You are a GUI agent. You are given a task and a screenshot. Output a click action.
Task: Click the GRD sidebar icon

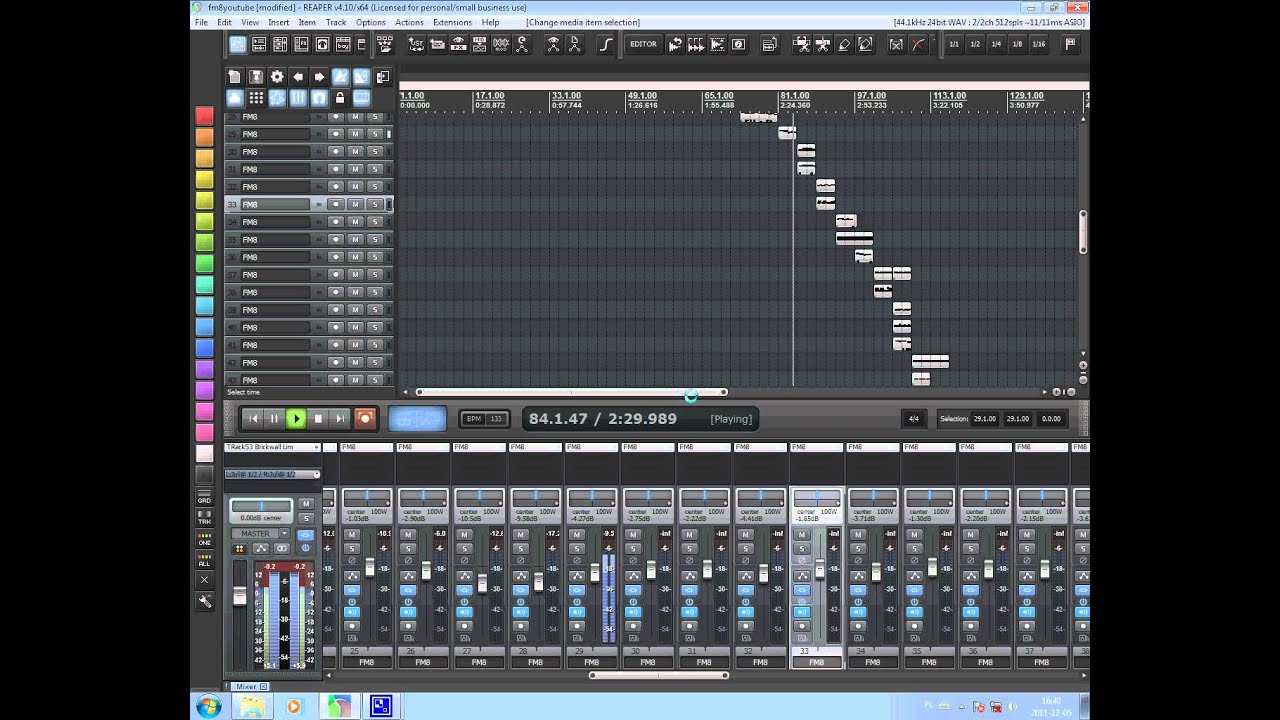point(204,499)
